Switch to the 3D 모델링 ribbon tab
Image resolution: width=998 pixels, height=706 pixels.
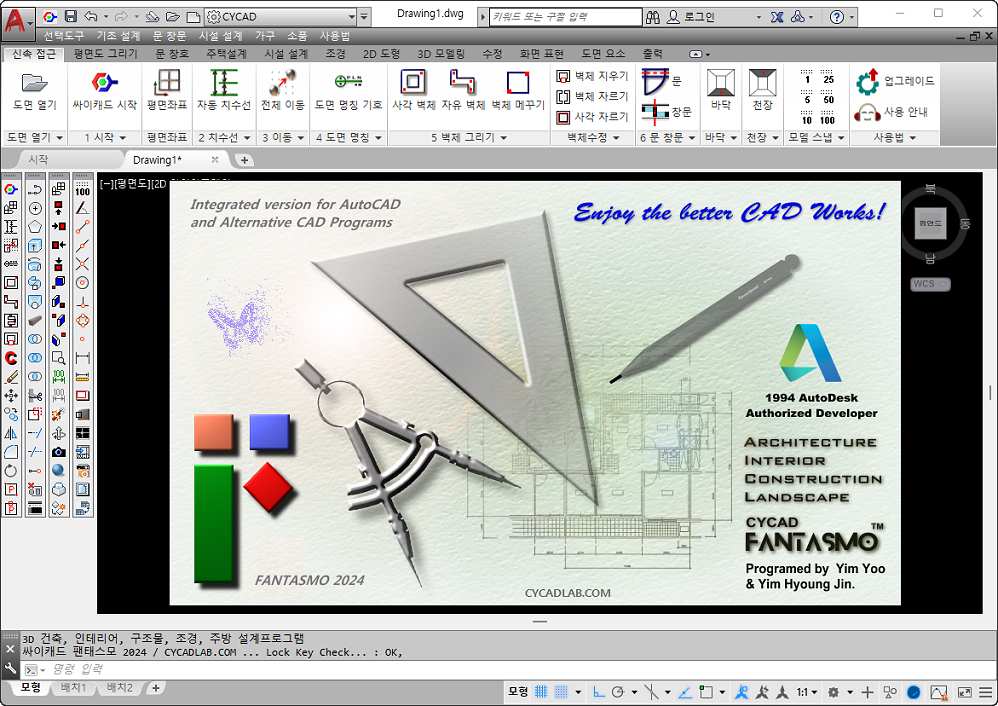click(x=441, y=54)
